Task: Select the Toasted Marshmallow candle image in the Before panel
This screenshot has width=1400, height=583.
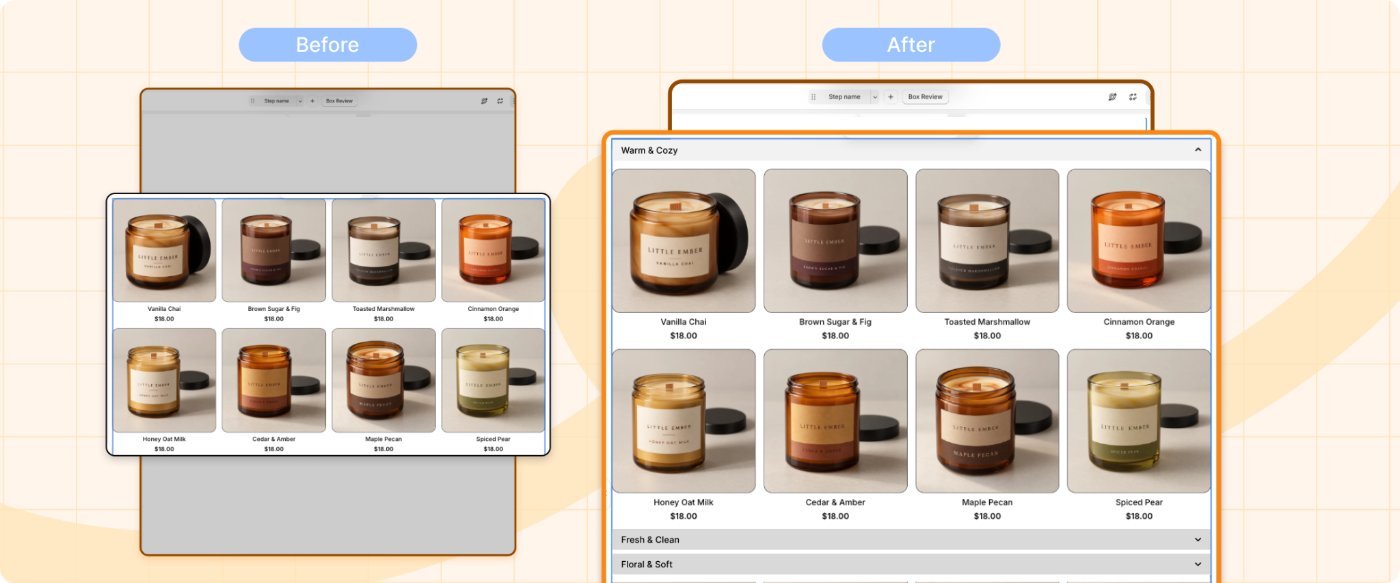Action: coord(384,251)
